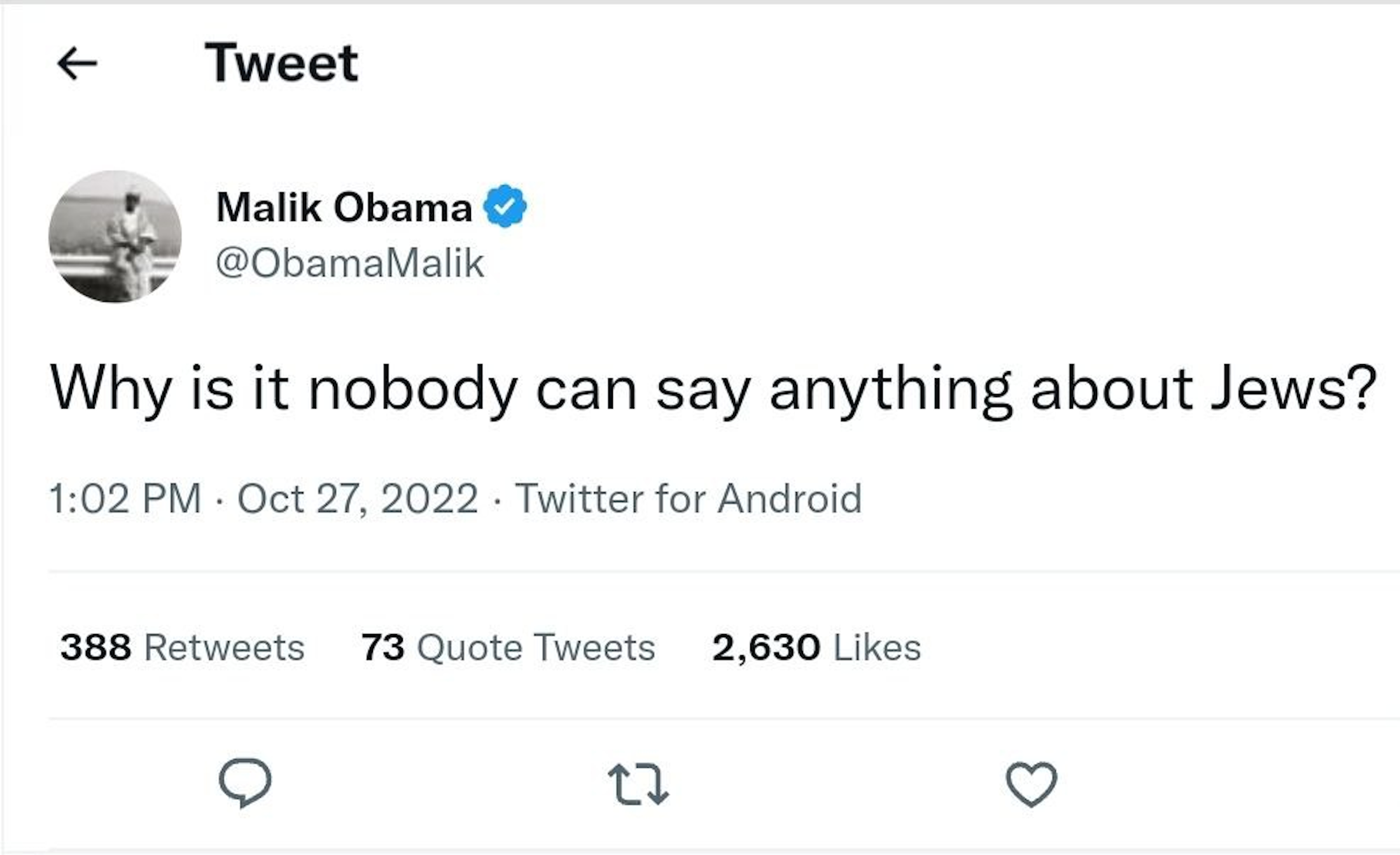Click the reply speech bubble icon

click(x=245, y=783)
